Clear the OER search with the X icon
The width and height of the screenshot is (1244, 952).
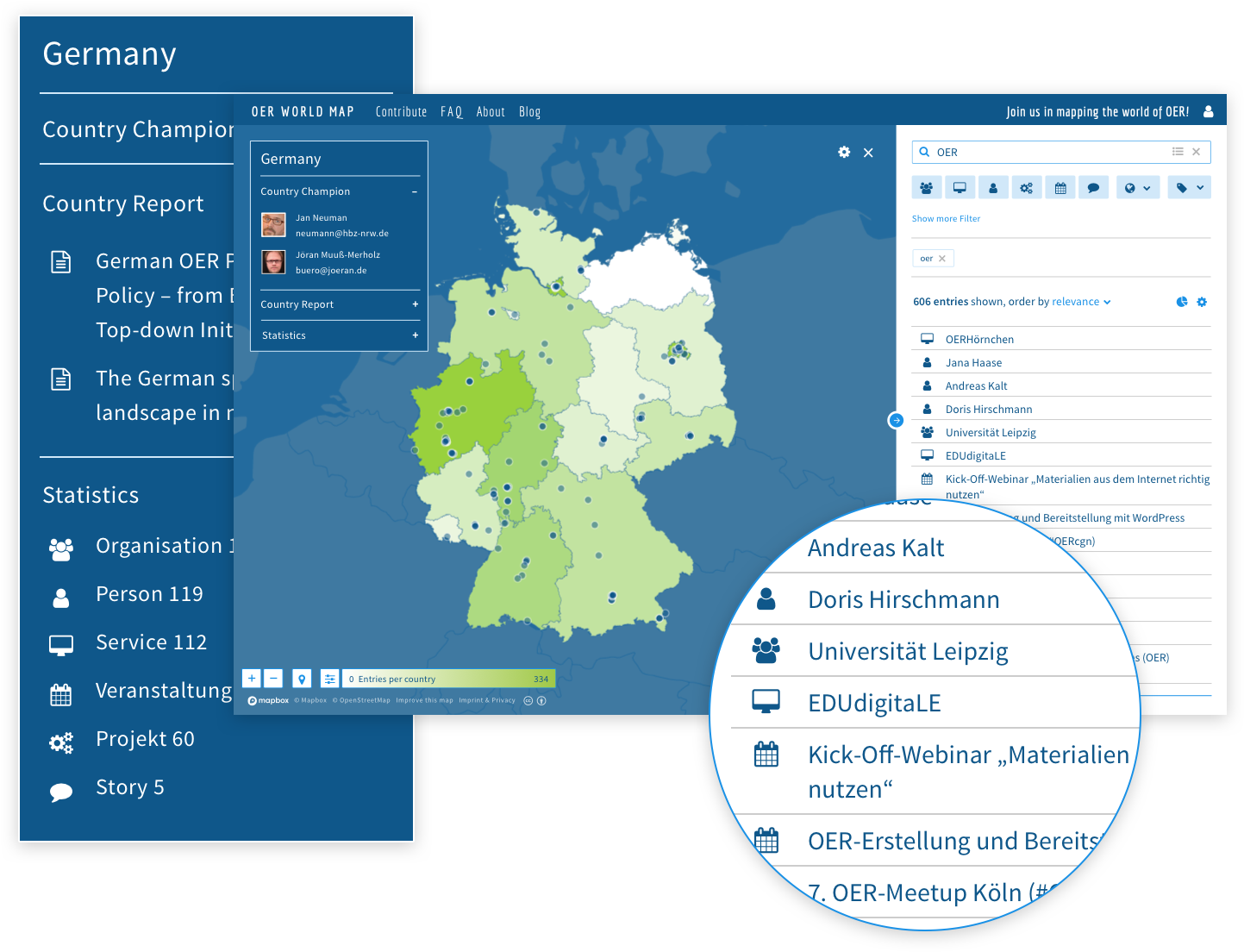(1196, 152)
